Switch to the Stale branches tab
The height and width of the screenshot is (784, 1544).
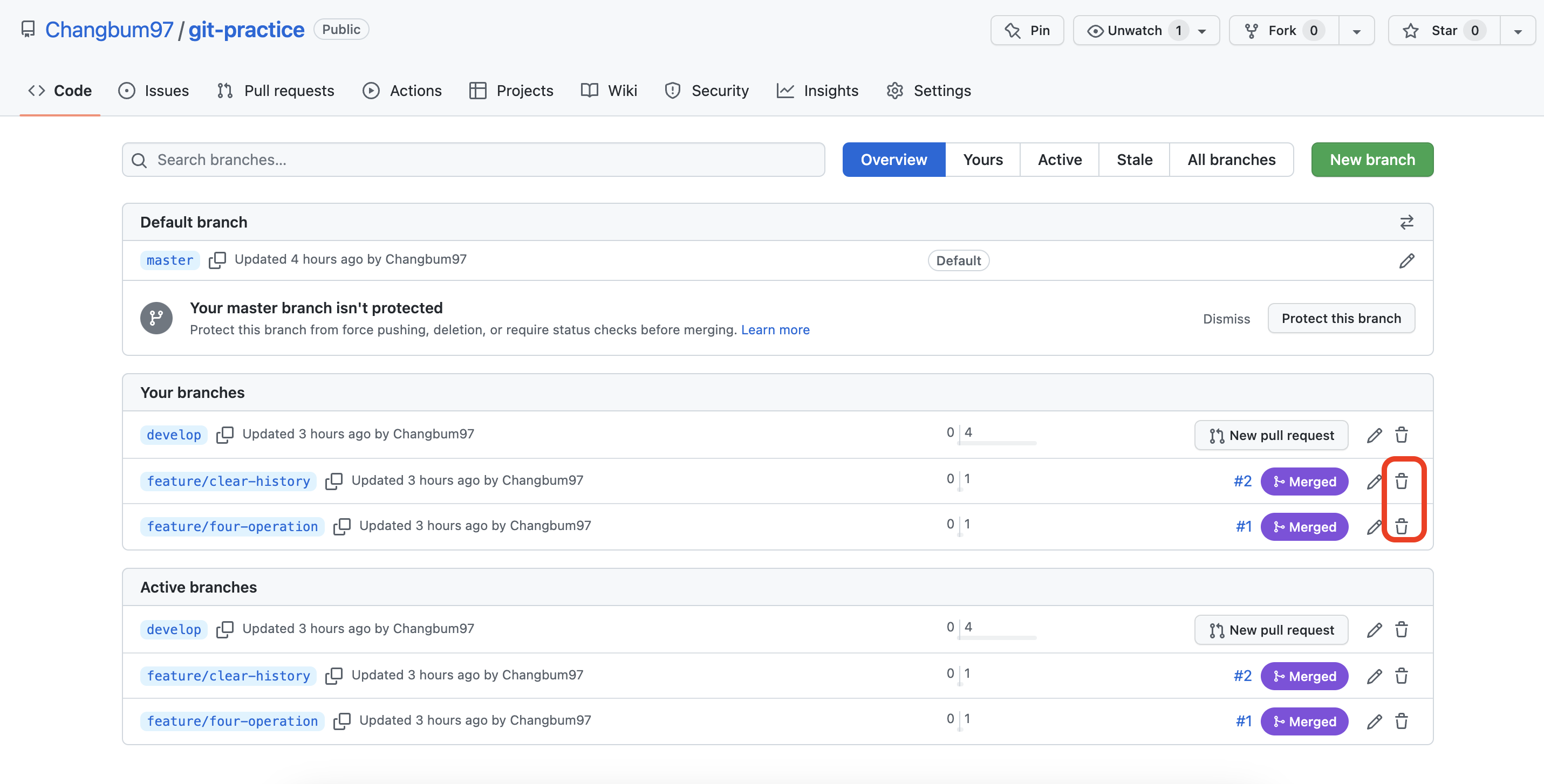coord(1134,160)
